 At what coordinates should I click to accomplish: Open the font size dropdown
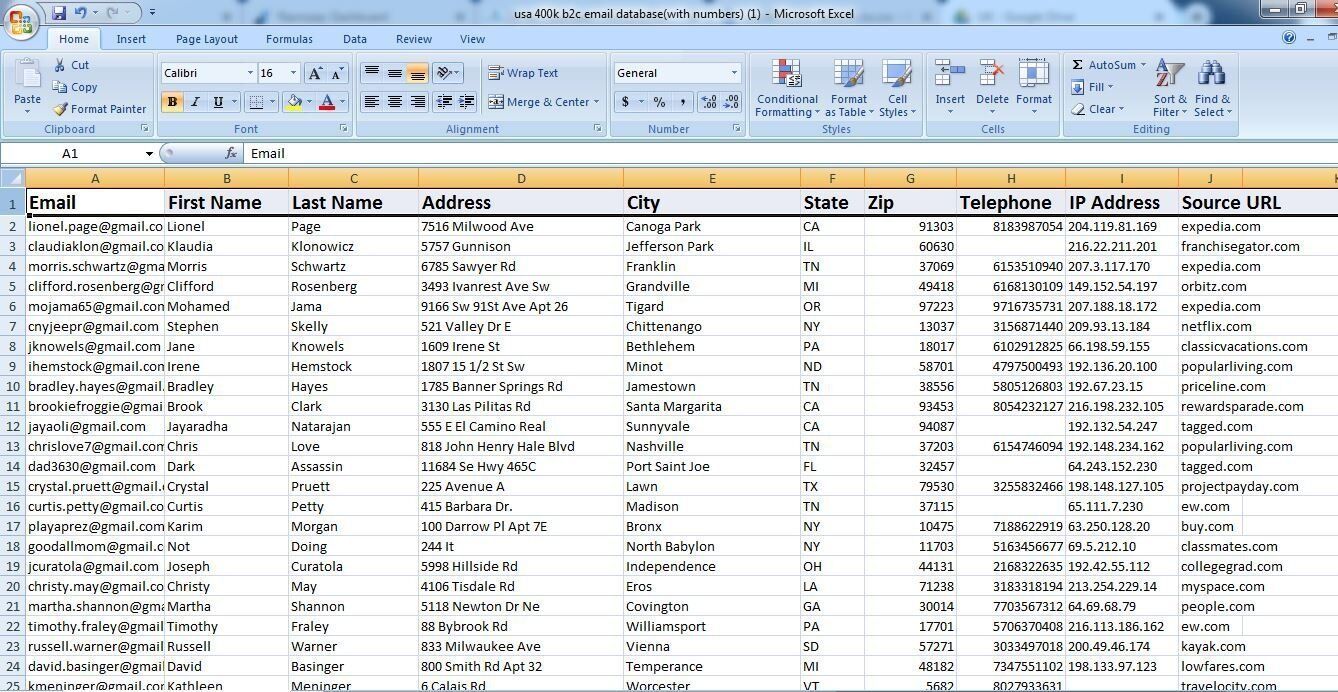pos(293,73)
